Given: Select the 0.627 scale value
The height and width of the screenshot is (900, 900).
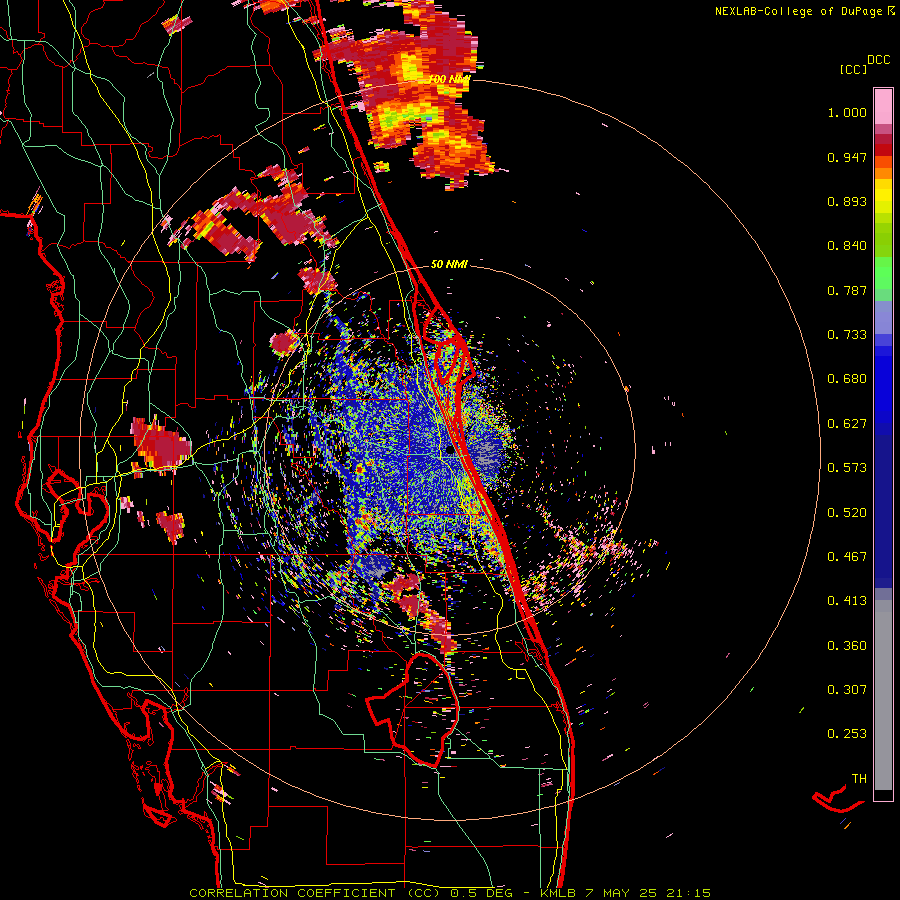Looking at the screenshot, I should [847, 424].
